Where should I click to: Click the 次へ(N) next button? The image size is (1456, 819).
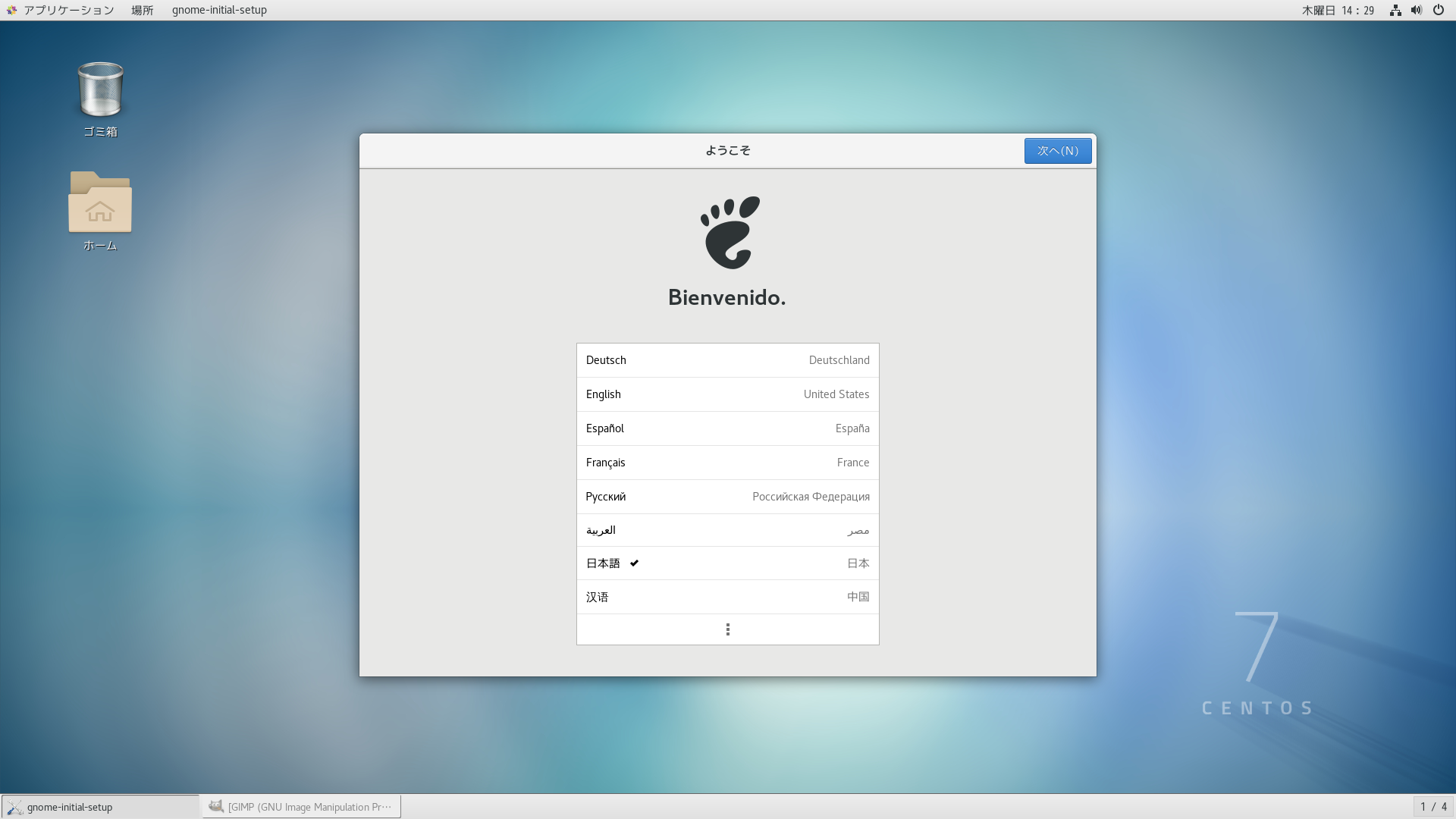point(1057,151)
